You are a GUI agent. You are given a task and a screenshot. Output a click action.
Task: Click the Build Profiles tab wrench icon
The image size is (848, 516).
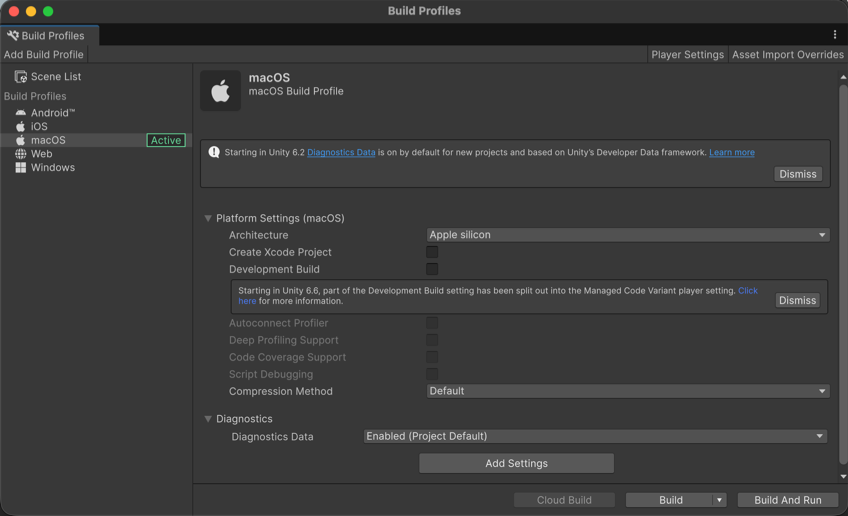click(x=12, y=35)
